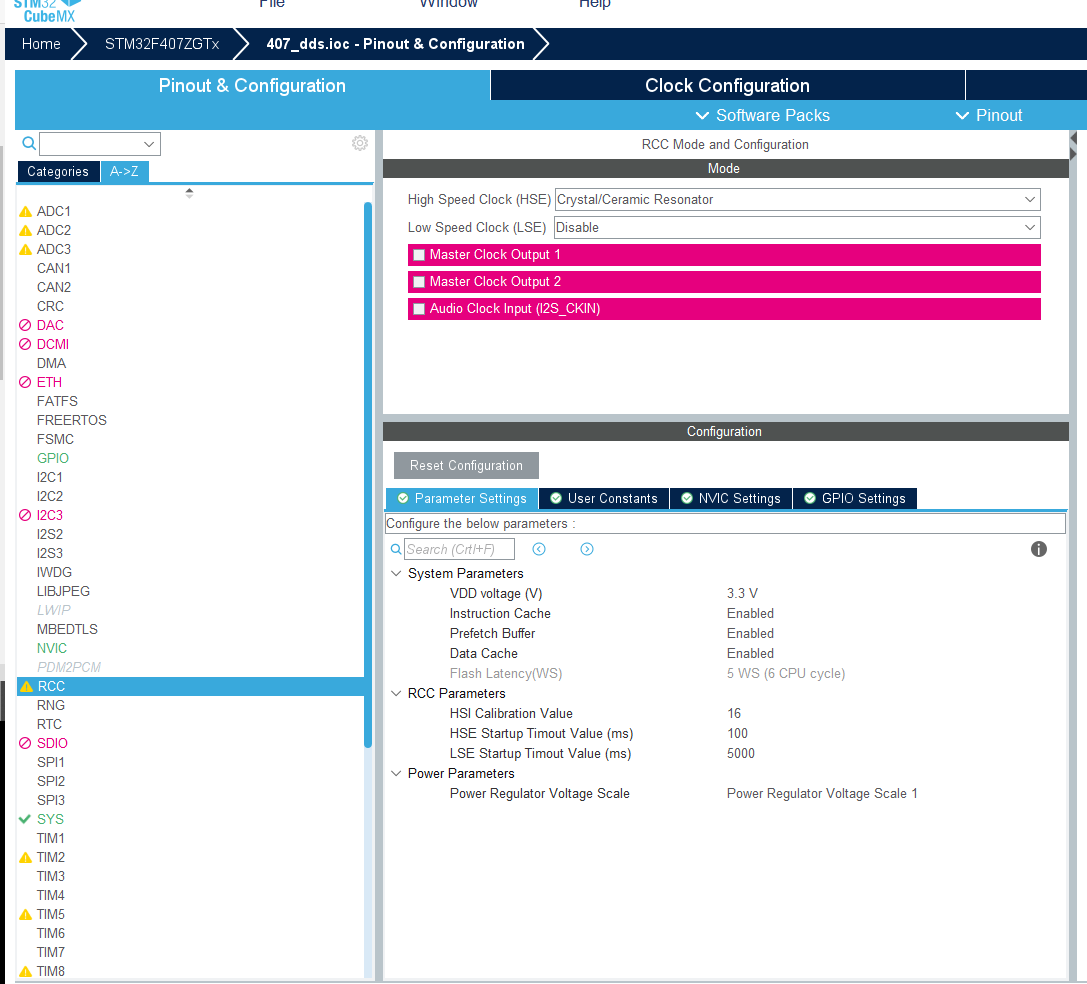Click the peripheral list vertical scrollbar
The image size is (1087, 984).
pos(368,475)
